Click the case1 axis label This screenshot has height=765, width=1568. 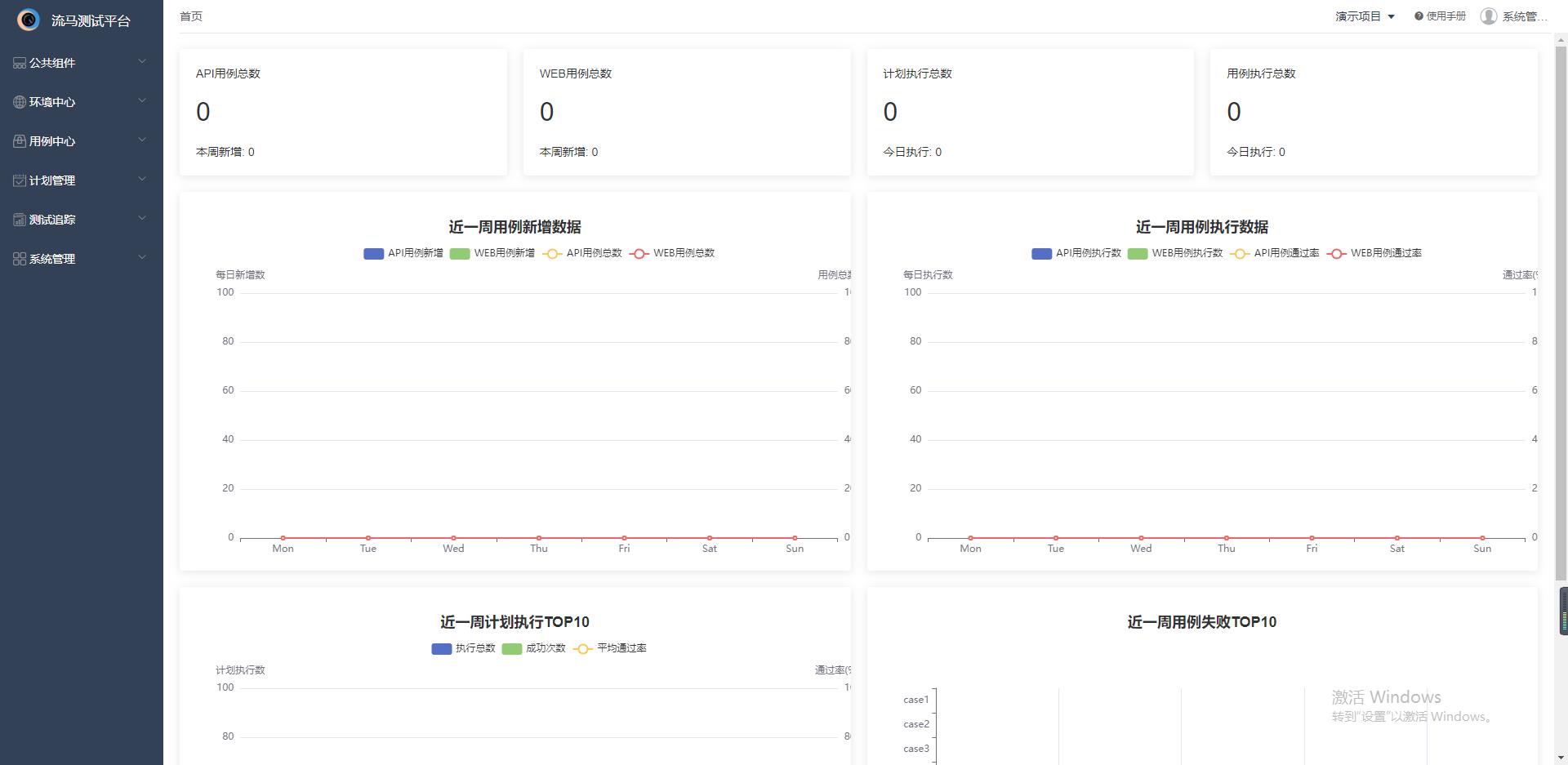[916, 700]
